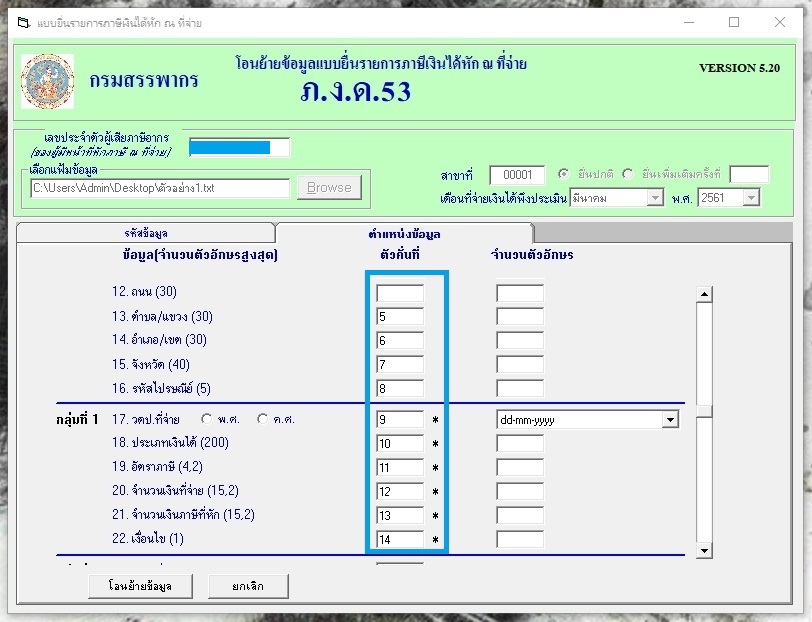Image resolution: width=812 pixels, height=622 pixels.
Task: Click the ข้อมูล(จำนวนตัวอักษรสูงสุด) column heading
Action: (200, 255)
